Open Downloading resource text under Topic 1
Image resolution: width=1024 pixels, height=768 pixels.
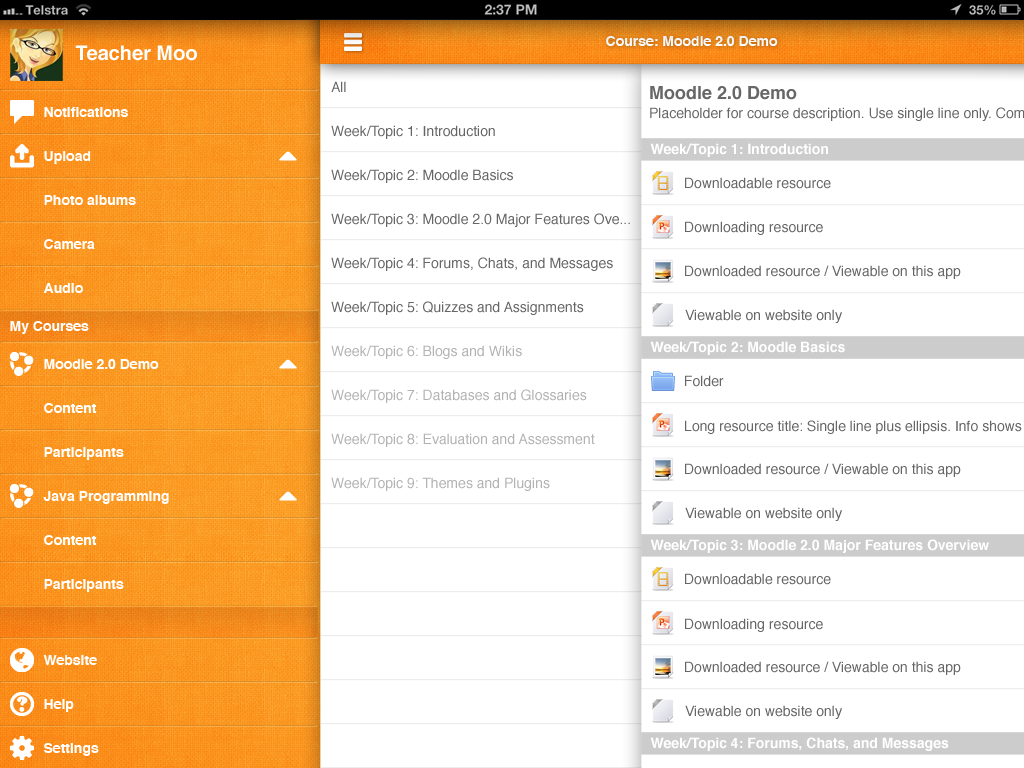753,227
